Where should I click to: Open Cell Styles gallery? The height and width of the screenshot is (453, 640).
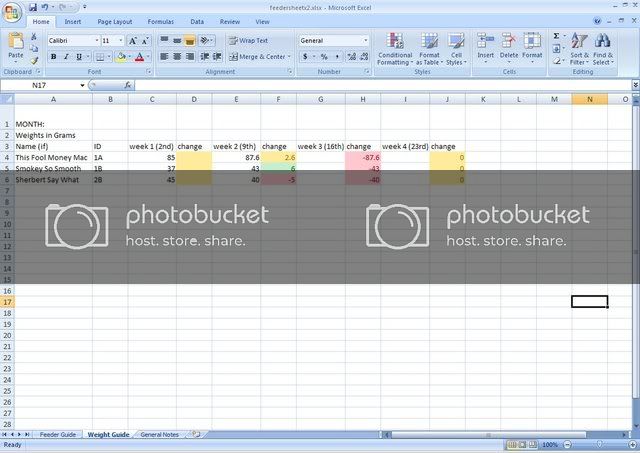pyautogui.click(x=455, y=48)
